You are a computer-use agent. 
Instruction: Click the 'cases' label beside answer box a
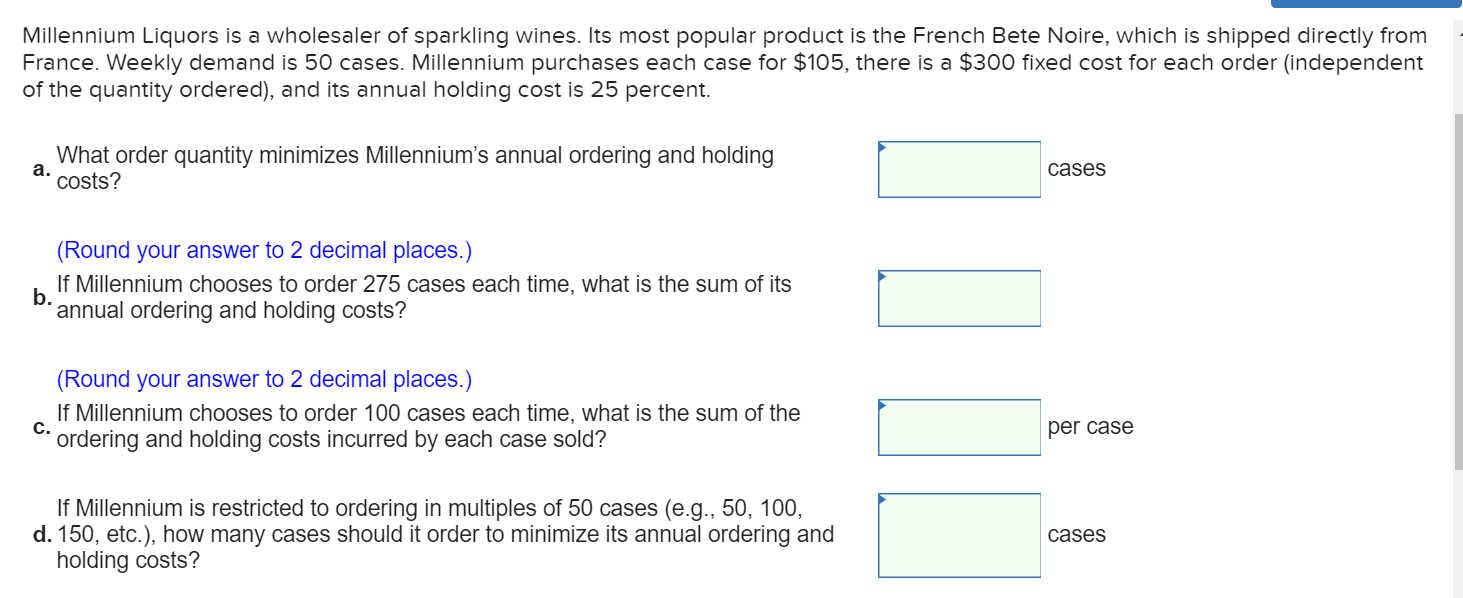[1076, 169]
